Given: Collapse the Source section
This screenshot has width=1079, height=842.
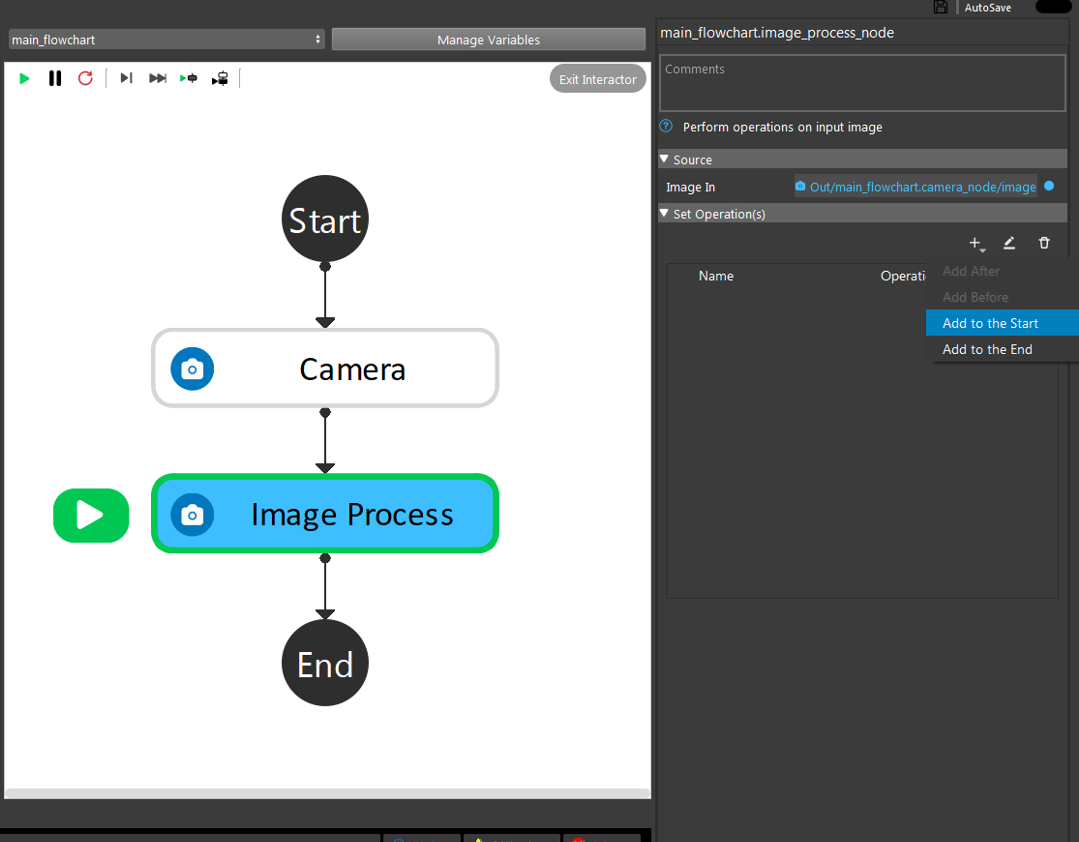Looking at the screenshot, I should [x=664, y=159].
